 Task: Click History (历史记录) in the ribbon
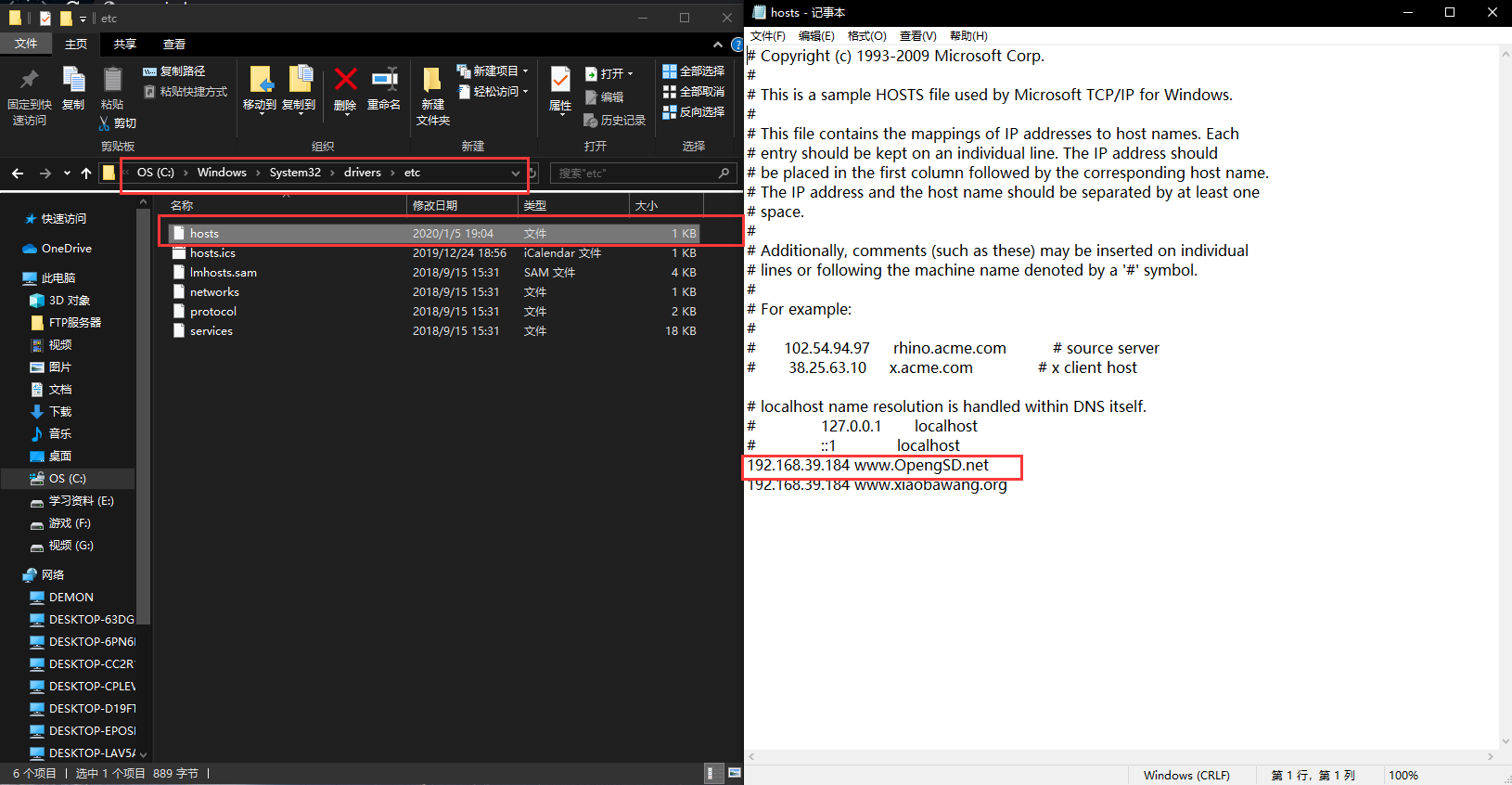(615, 121)
